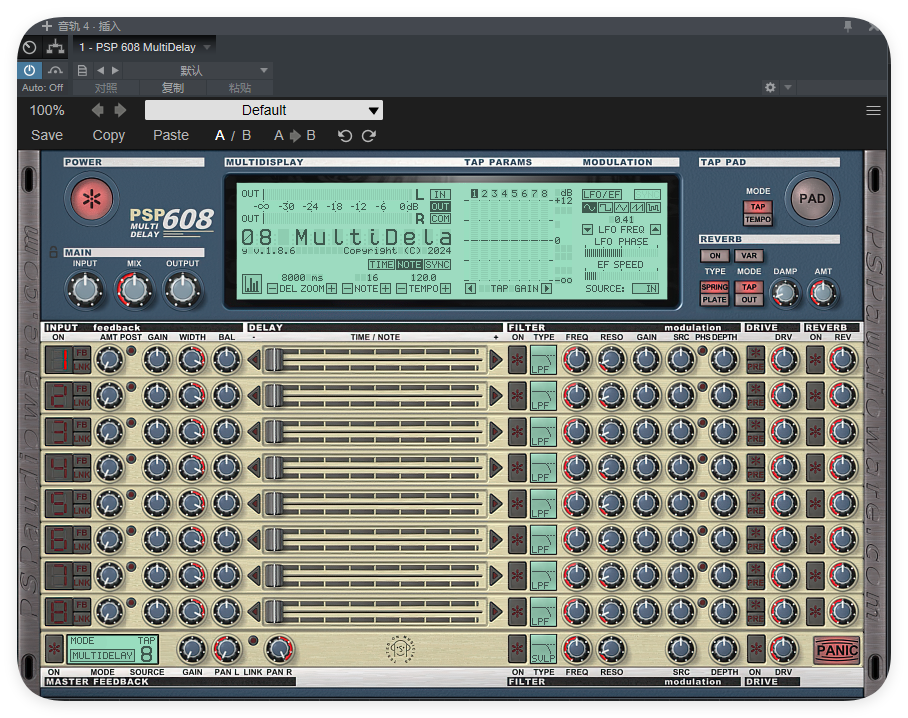Open the PSP 608 MultiDelay plugin selector

point(145,47)
